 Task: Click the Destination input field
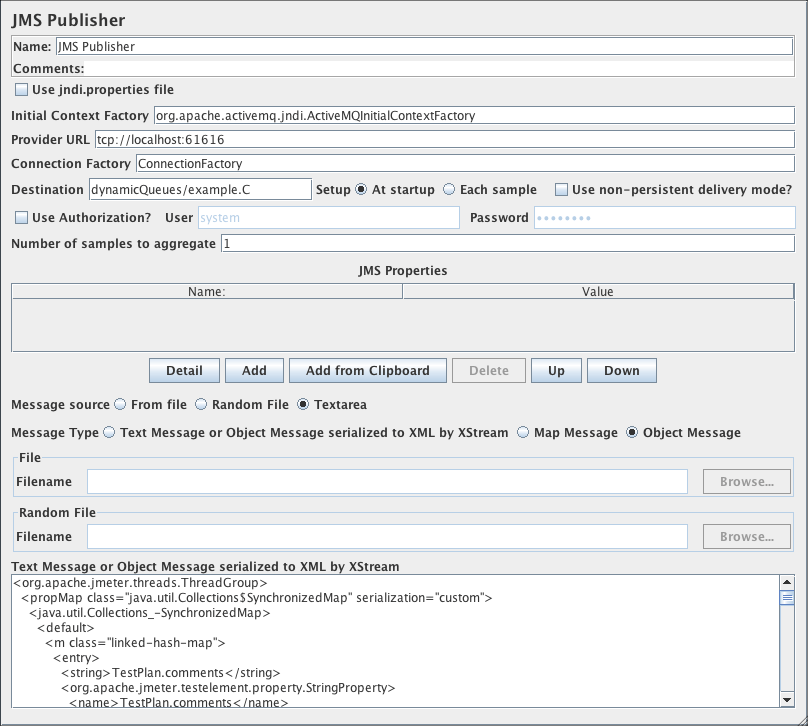tap(200, 189)
